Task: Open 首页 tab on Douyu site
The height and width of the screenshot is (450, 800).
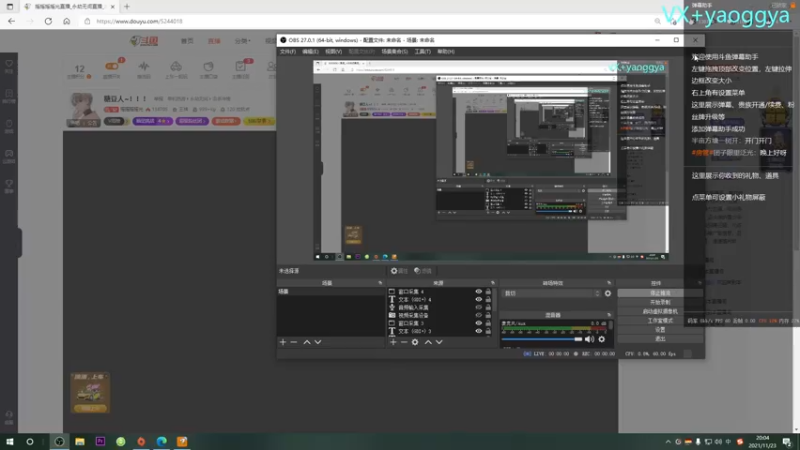Action: click(x=187, y=41)
